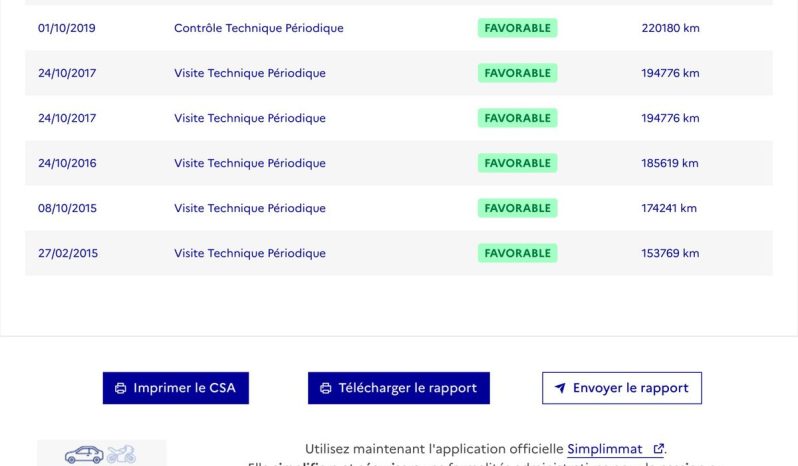Image resolution: width=798 pixels, height=466 pixels.
Task: Click the car illustration icon
Action: (84, 454)
